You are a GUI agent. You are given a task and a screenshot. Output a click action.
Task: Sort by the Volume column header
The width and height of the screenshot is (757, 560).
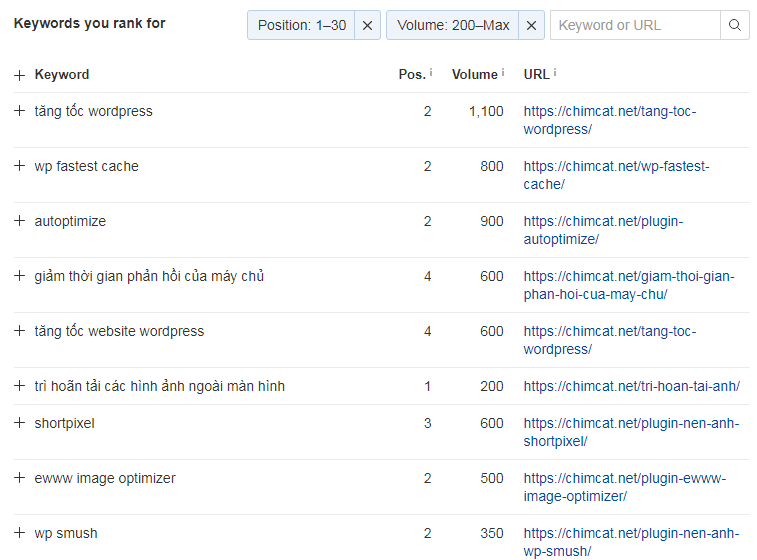click(x=474, y=75)
